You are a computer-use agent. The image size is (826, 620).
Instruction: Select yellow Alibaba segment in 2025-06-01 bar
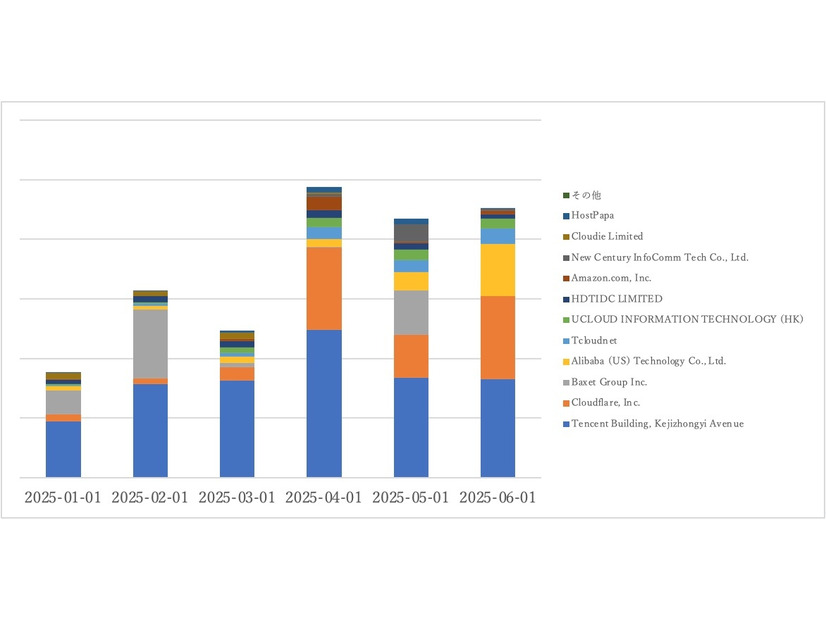(498, 270)
